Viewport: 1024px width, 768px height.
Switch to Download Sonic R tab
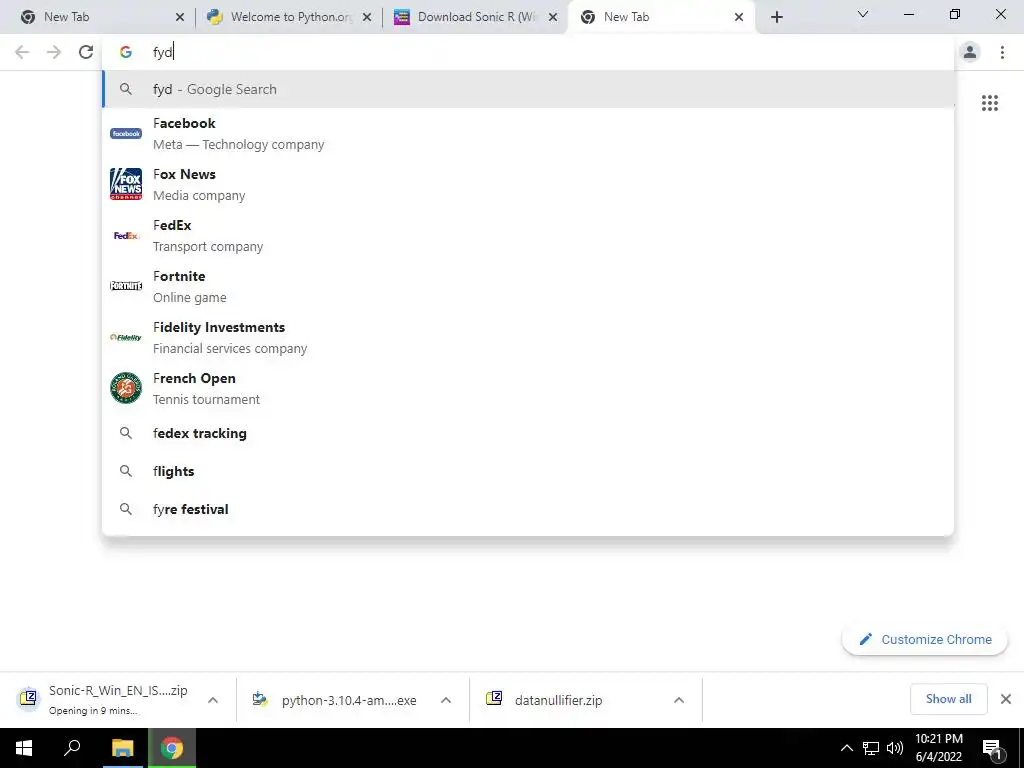476,17
